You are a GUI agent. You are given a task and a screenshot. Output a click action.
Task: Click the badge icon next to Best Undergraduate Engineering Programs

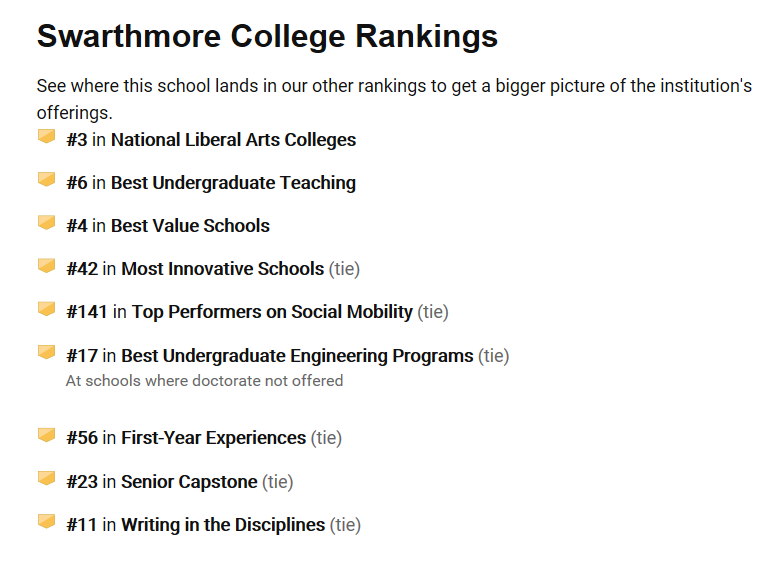click(46, 352)
